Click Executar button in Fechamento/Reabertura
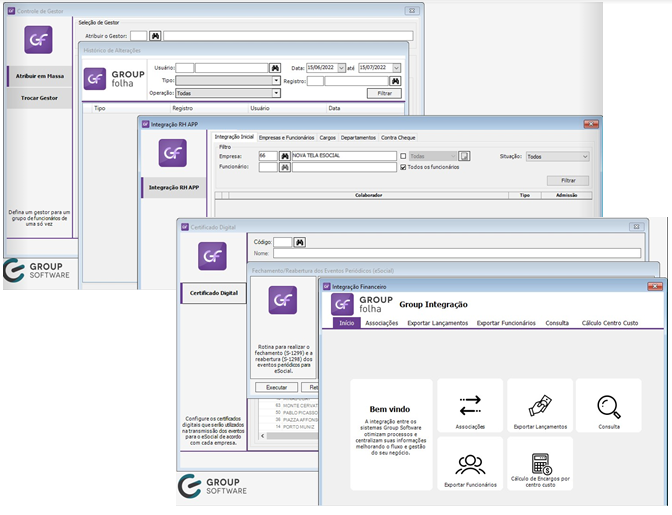This screenshot has height=515, width=672. (x=276, y=387)
